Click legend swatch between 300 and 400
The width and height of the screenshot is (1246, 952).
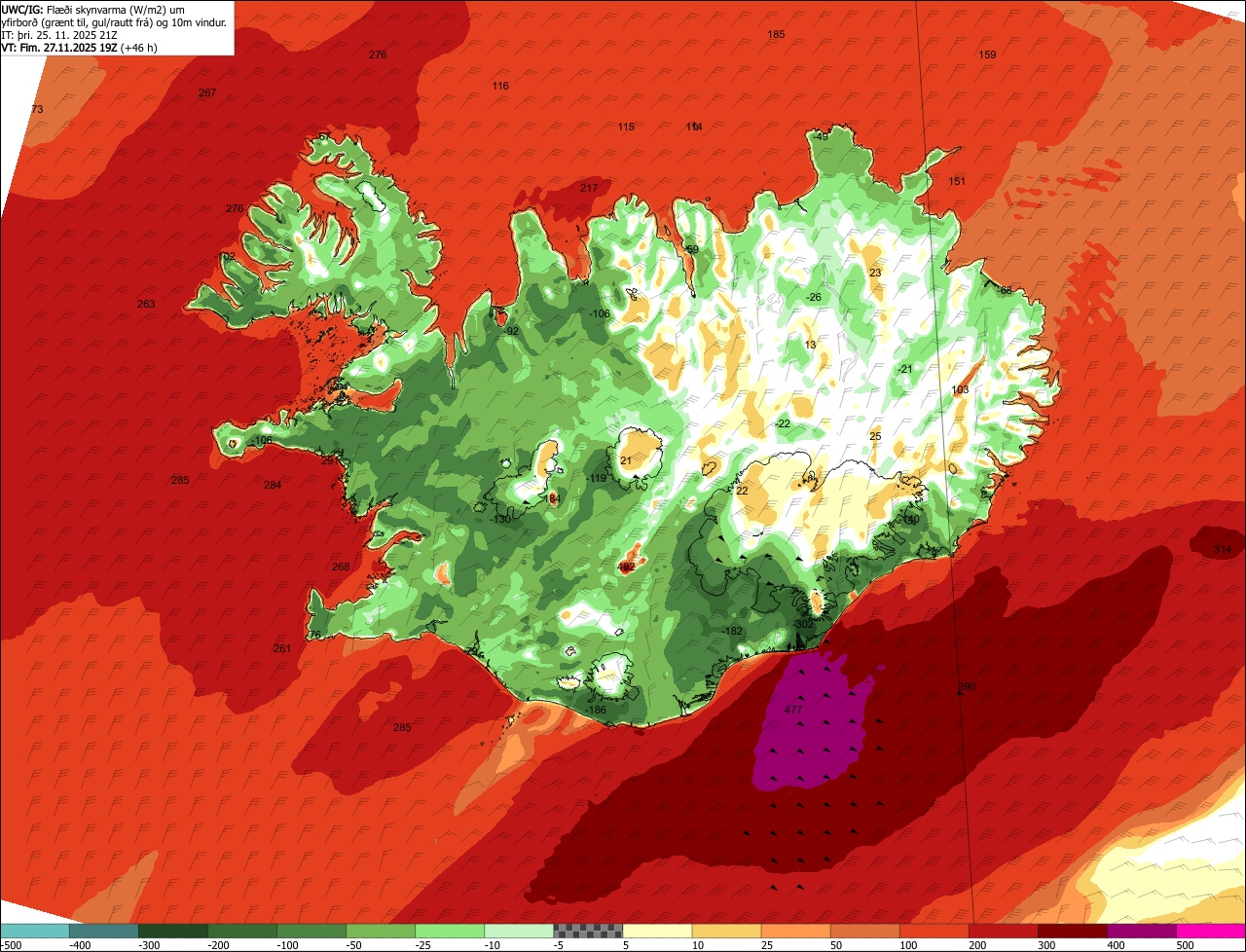1073,931
